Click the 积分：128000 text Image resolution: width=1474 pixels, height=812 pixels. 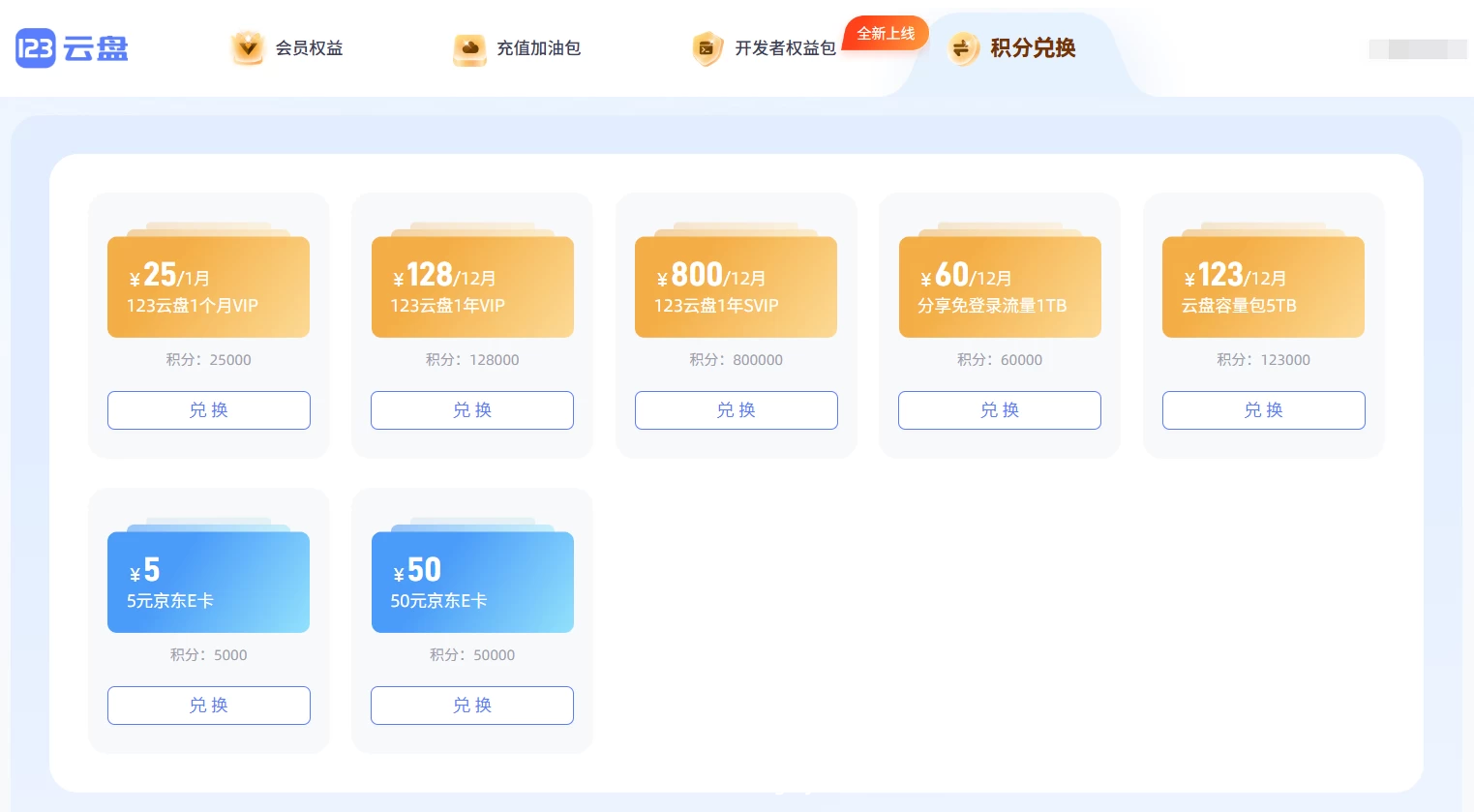coord(472,360)
